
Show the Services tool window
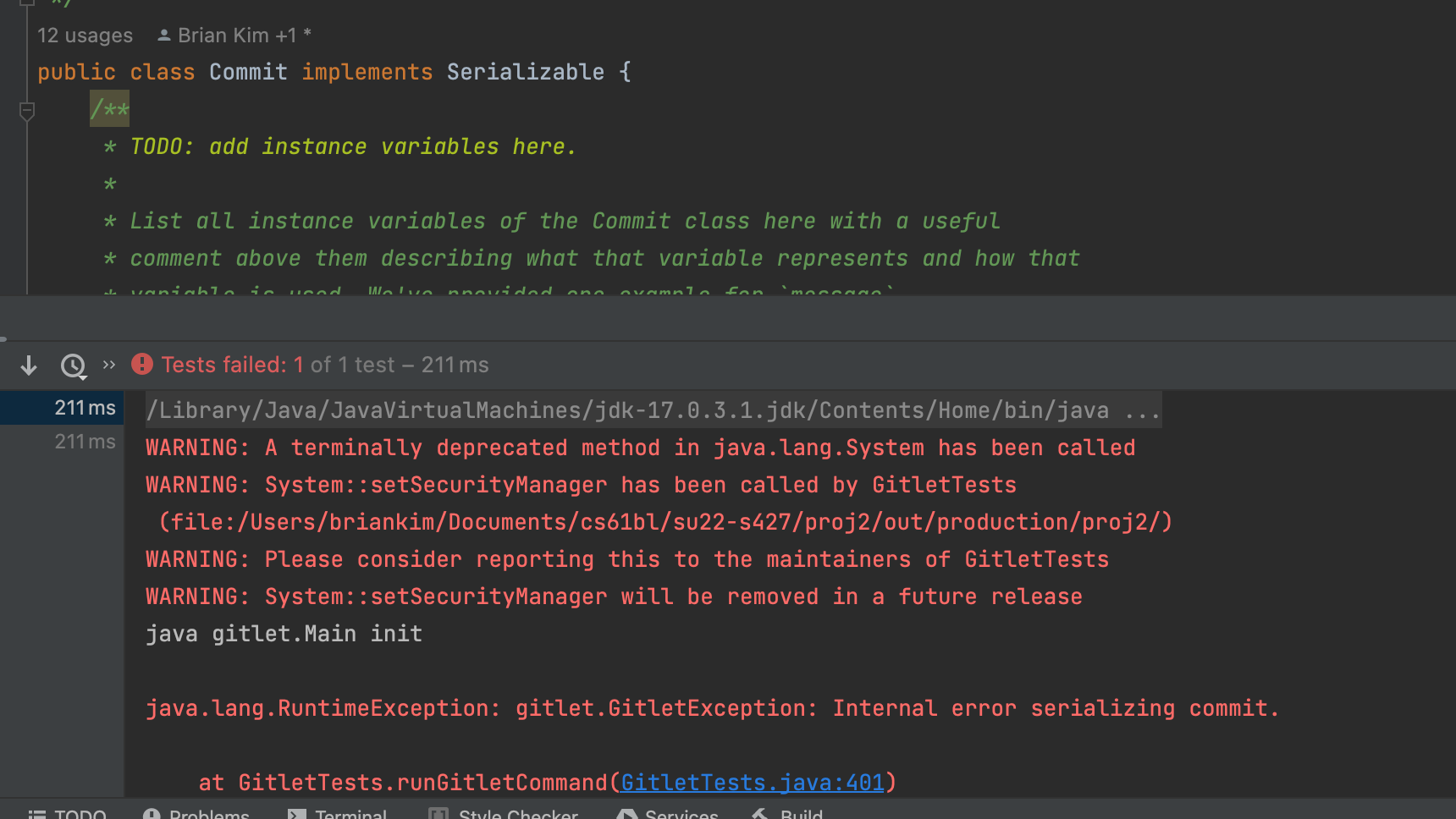click(668, 814)
